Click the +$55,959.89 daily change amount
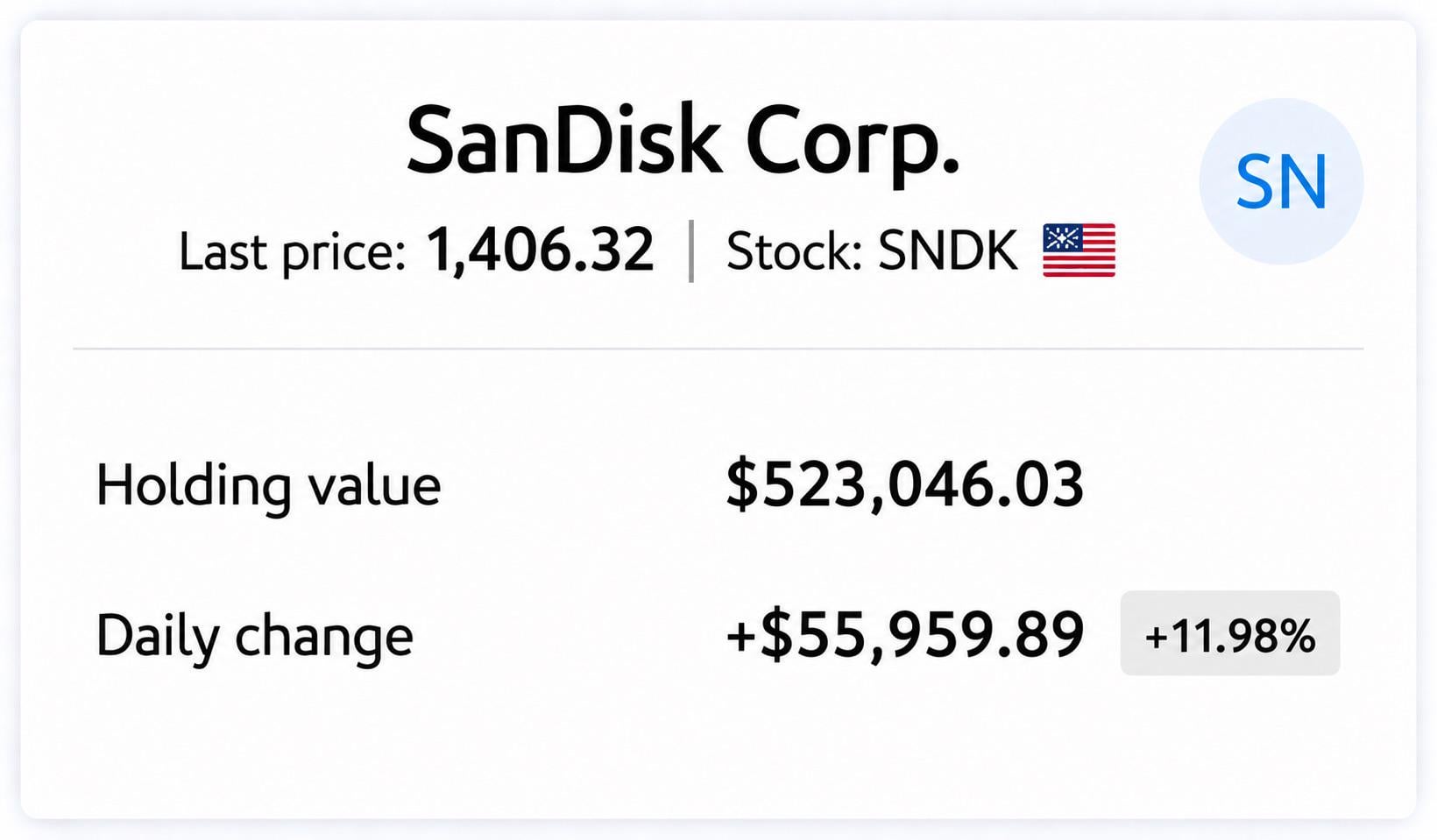 click(905, 635)
